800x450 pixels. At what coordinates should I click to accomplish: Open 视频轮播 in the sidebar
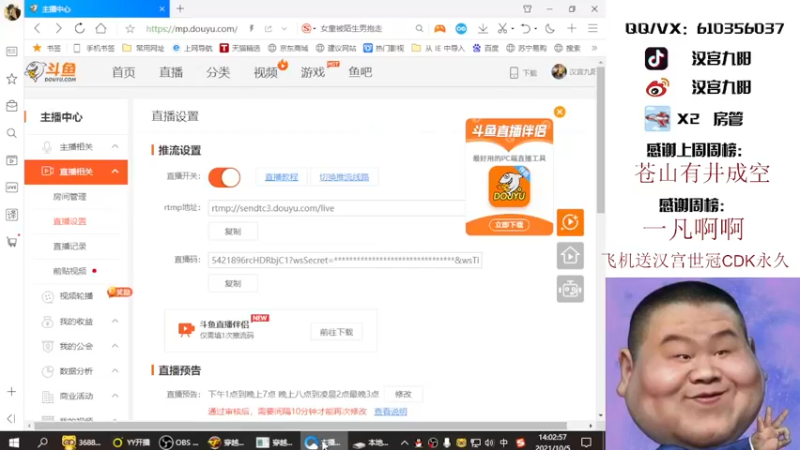tap(76, 296)
